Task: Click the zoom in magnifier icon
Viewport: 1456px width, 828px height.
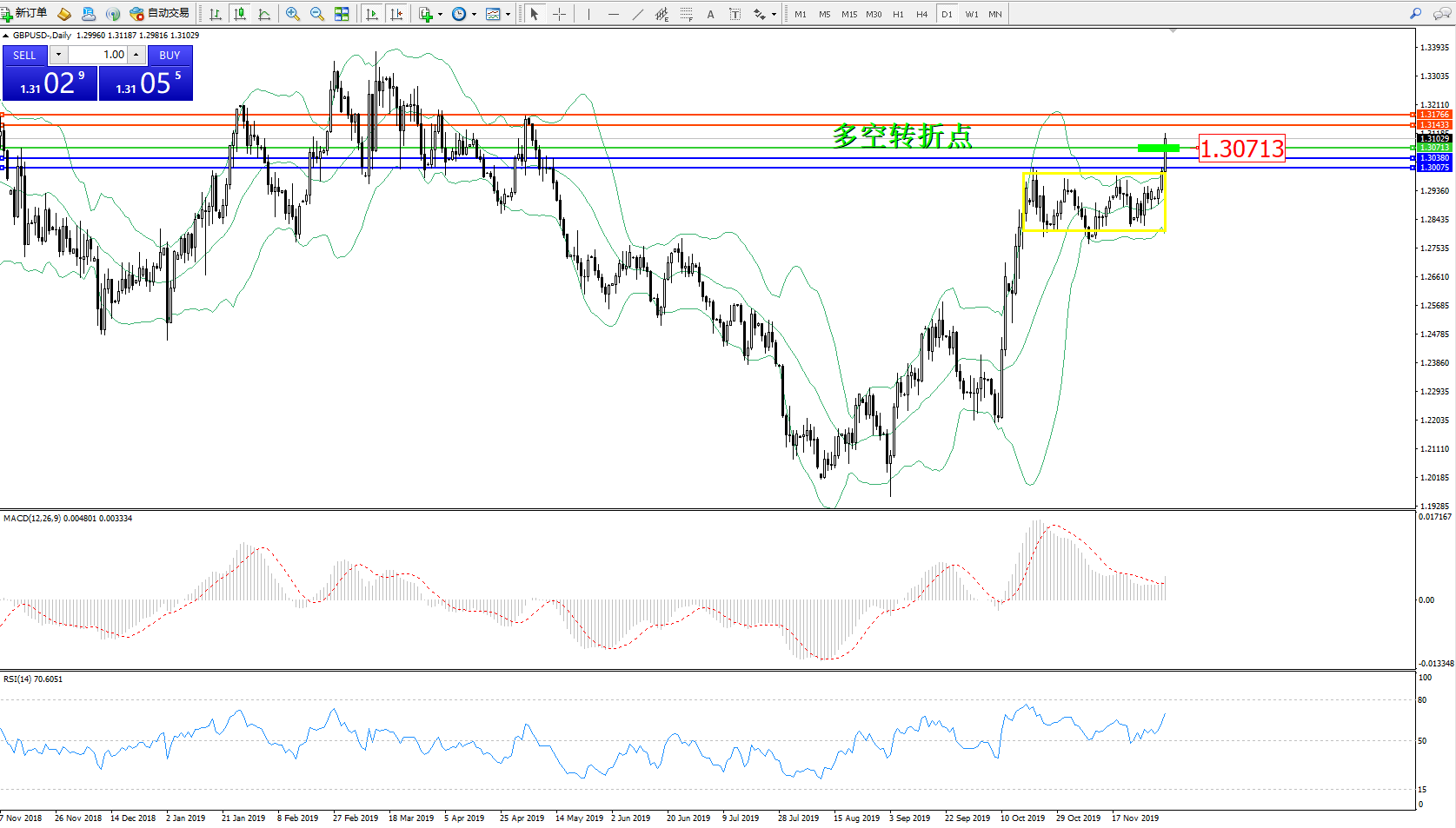Action: [293, 14]
